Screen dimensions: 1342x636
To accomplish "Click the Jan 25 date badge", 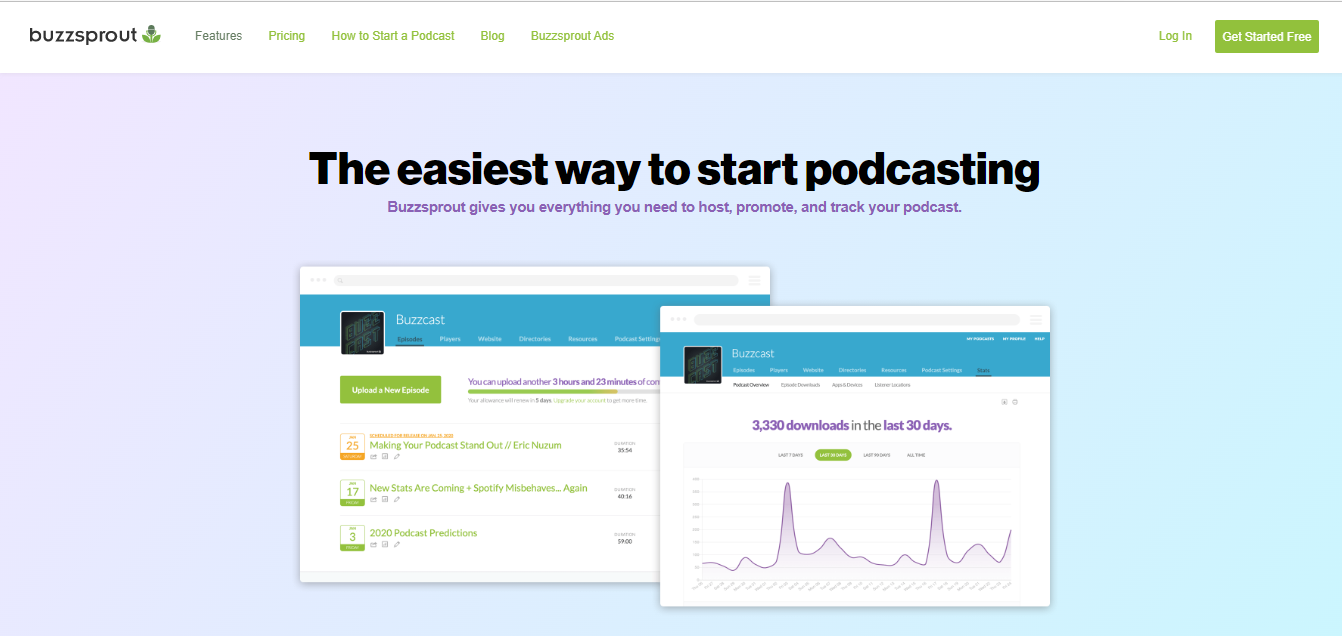I will (x=352, y=446).
